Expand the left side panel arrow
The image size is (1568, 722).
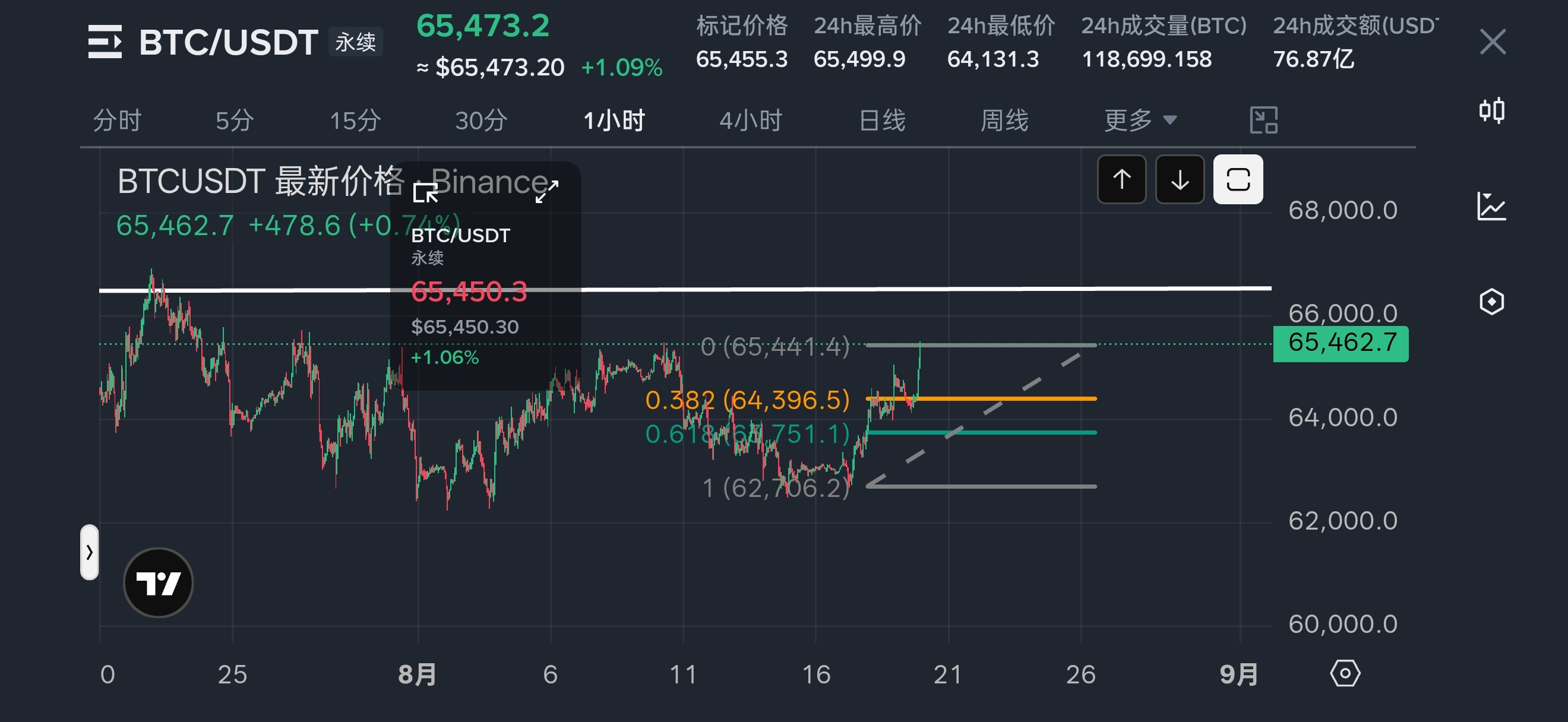click(x=90, y=552)
